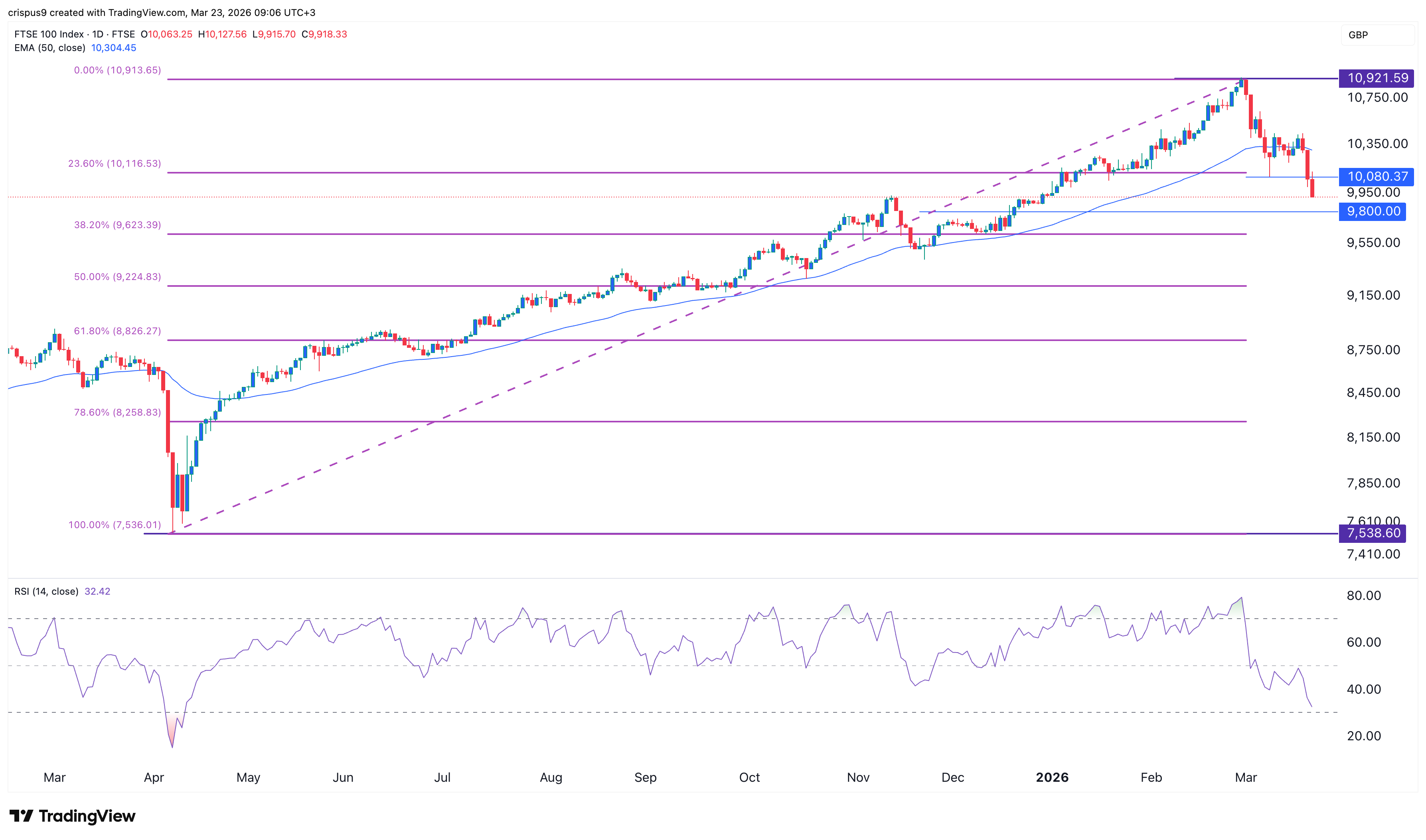1426x840 pixels.
Task: Click the 80.00 level on RSI scale
Action: [x=1363, y=595]
